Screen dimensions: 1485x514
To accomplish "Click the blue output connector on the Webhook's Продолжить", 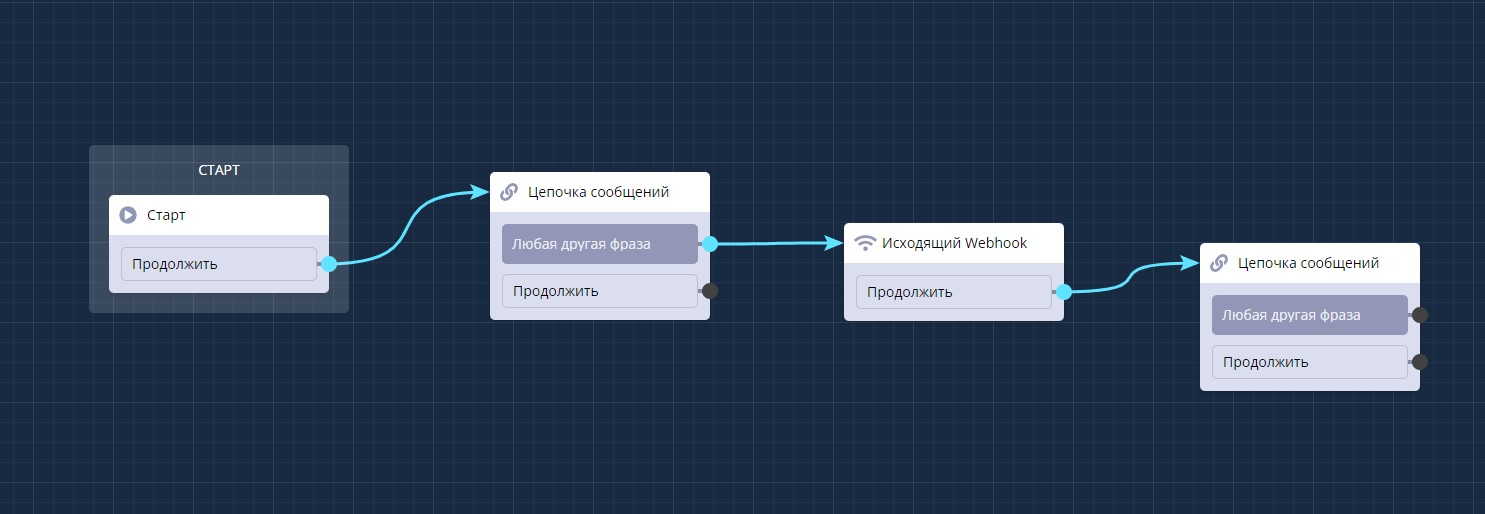I will click(1064, 292).
